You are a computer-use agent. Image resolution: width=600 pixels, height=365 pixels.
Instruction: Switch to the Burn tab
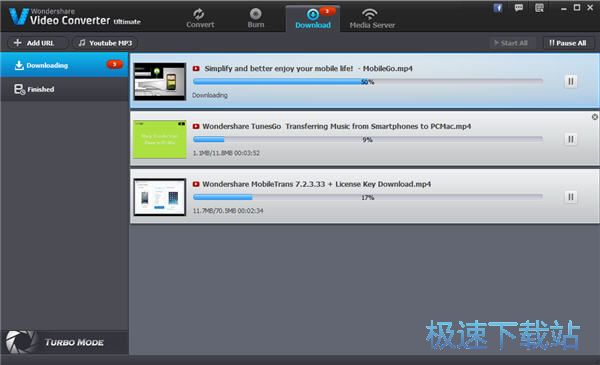tap(256, 18)
